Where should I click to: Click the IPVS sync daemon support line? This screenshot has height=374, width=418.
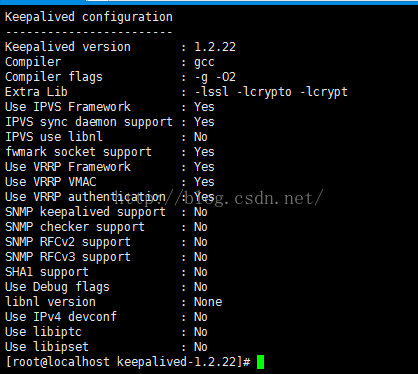point(110,122)
